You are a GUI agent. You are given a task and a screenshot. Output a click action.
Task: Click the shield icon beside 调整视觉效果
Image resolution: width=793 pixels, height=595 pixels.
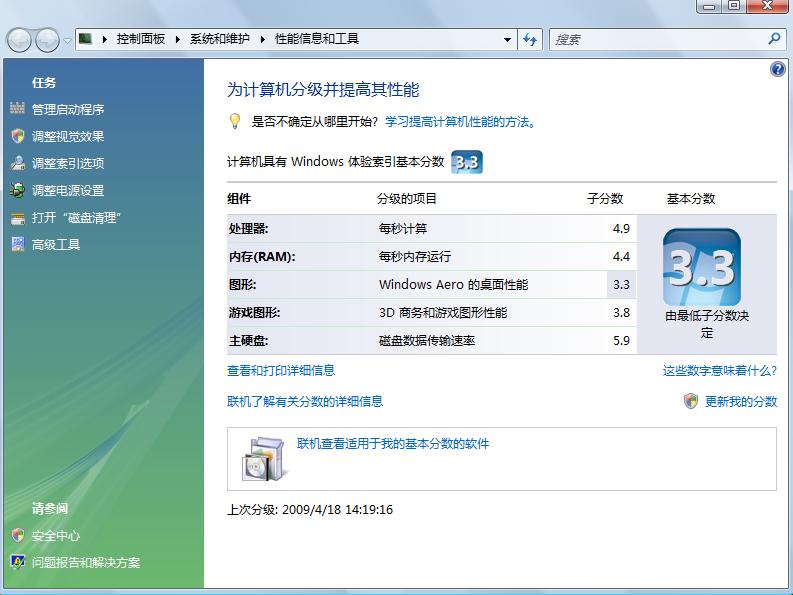click(18, 136)
